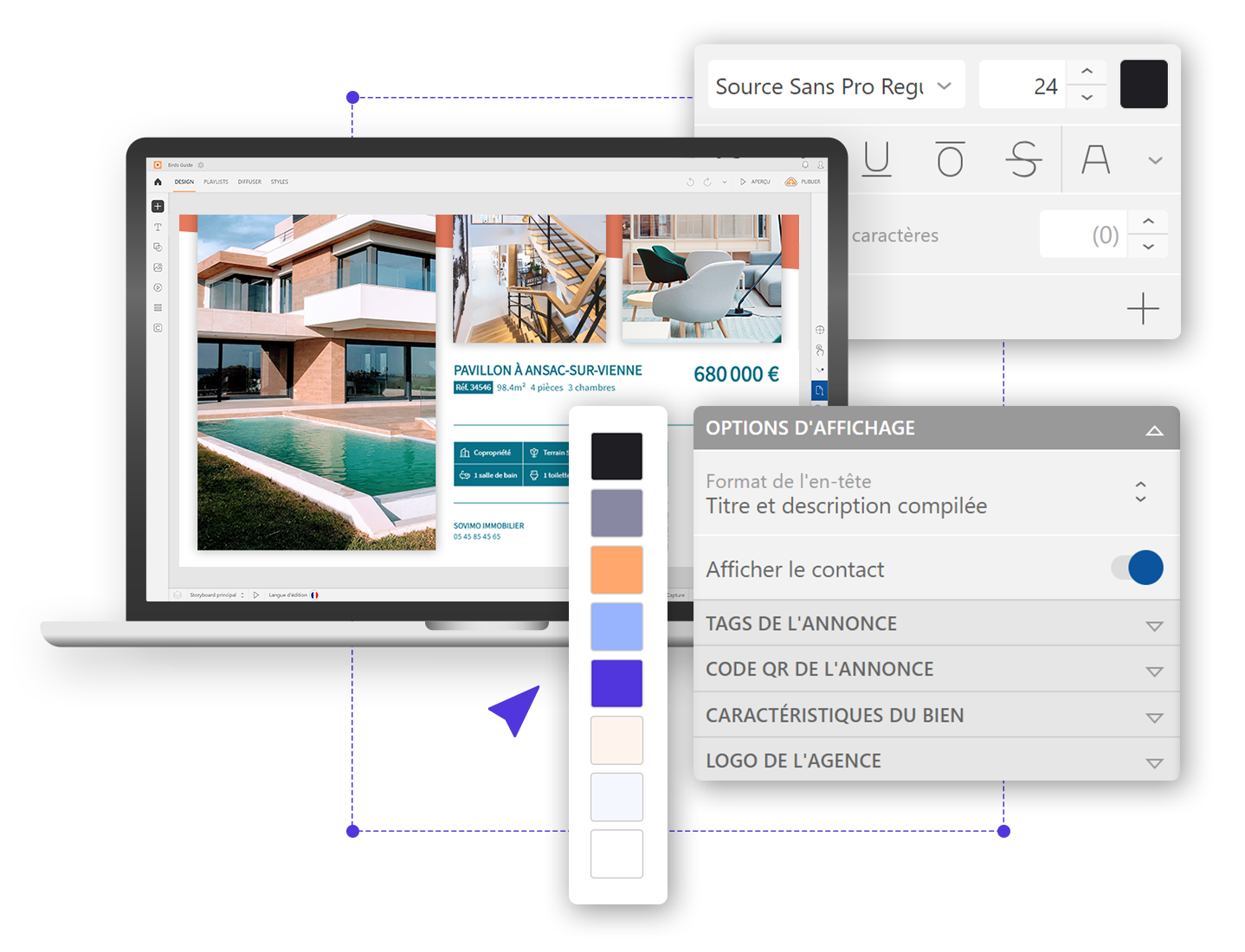Open the user account icon

(821, 164)
